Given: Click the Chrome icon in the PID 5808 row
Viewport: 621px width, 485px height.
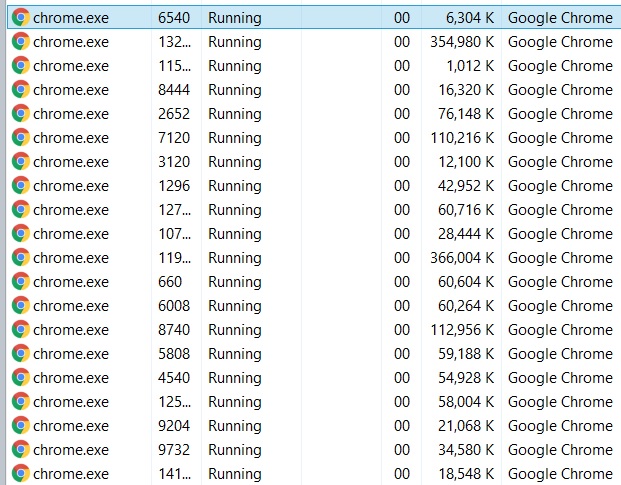Looking at the screenshot, I should (x=21, y=354).
